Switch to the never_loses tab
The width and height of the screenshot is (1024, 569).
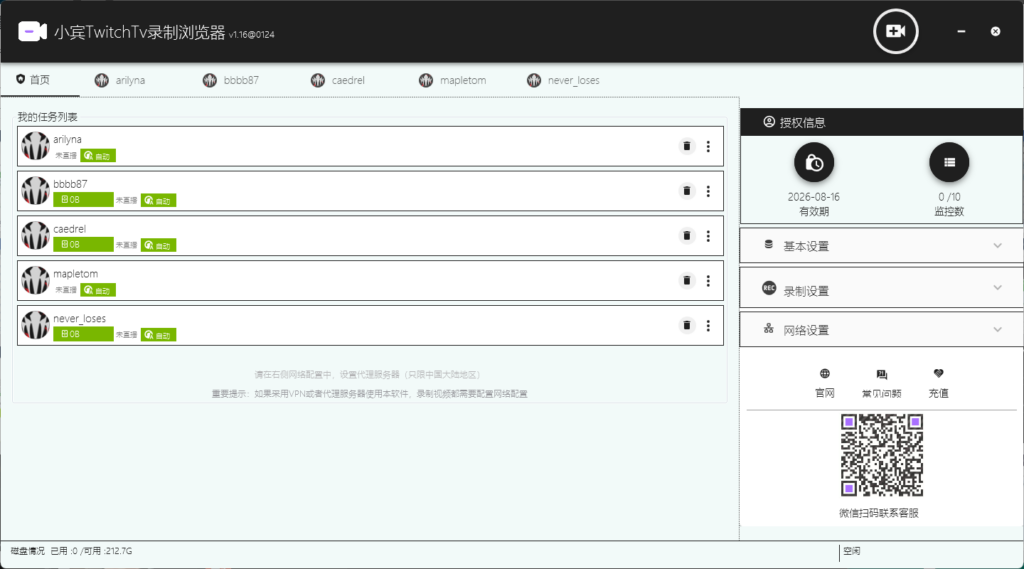coord(563,80)
